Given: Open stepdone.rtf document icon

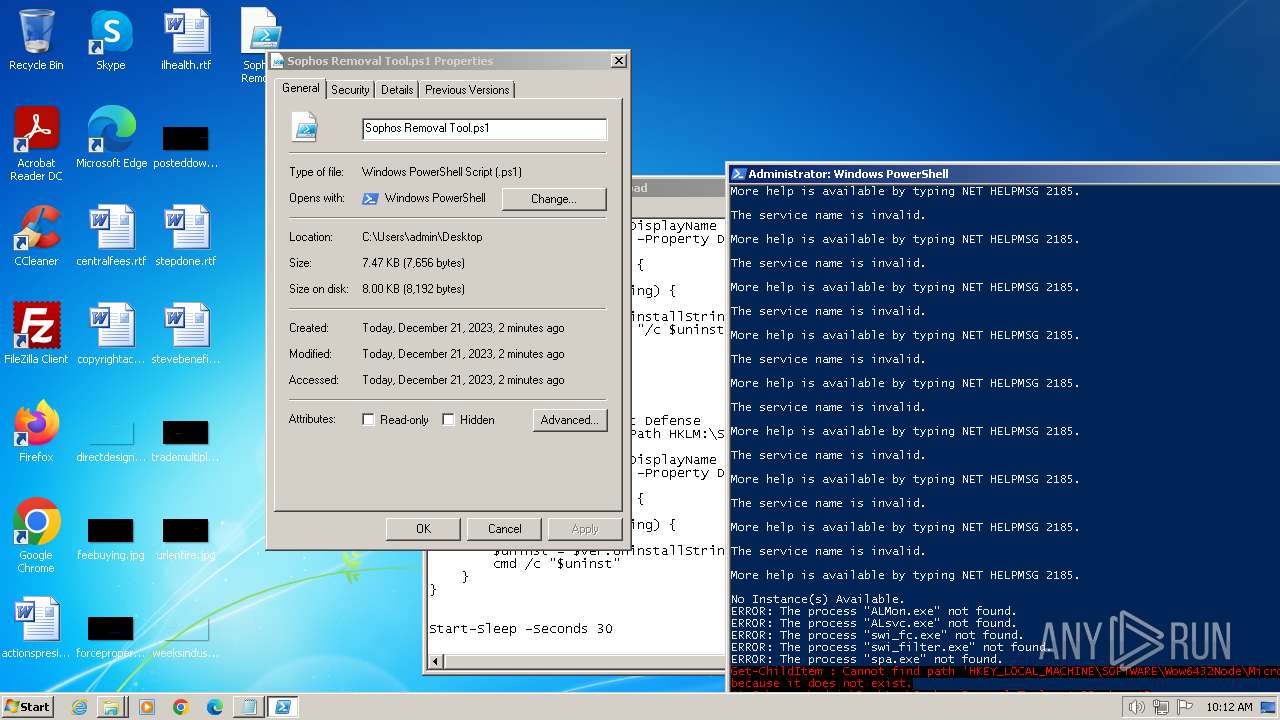Looking at the screenshot, I should (186, 236).
